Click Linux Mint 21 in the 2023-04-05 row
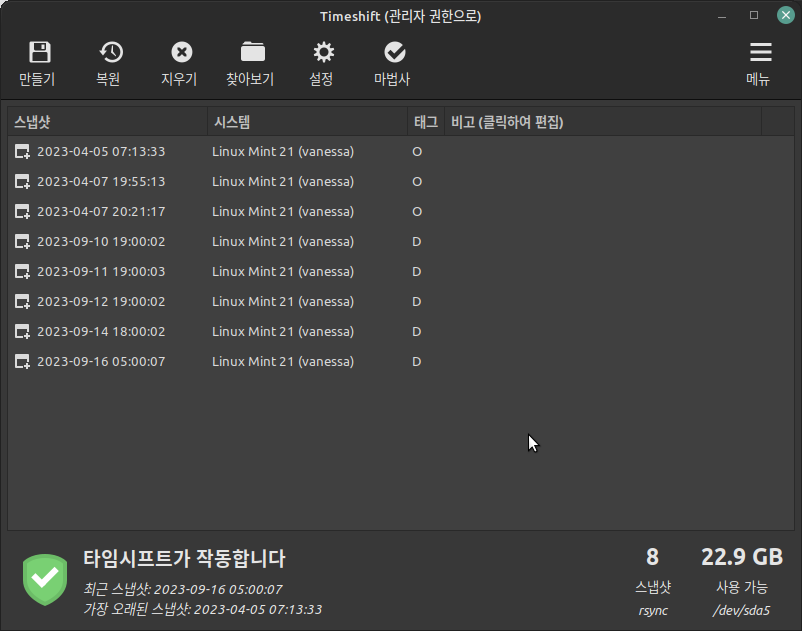The height and width of the screenshot is (631, 802). click(x=283, y=152)
